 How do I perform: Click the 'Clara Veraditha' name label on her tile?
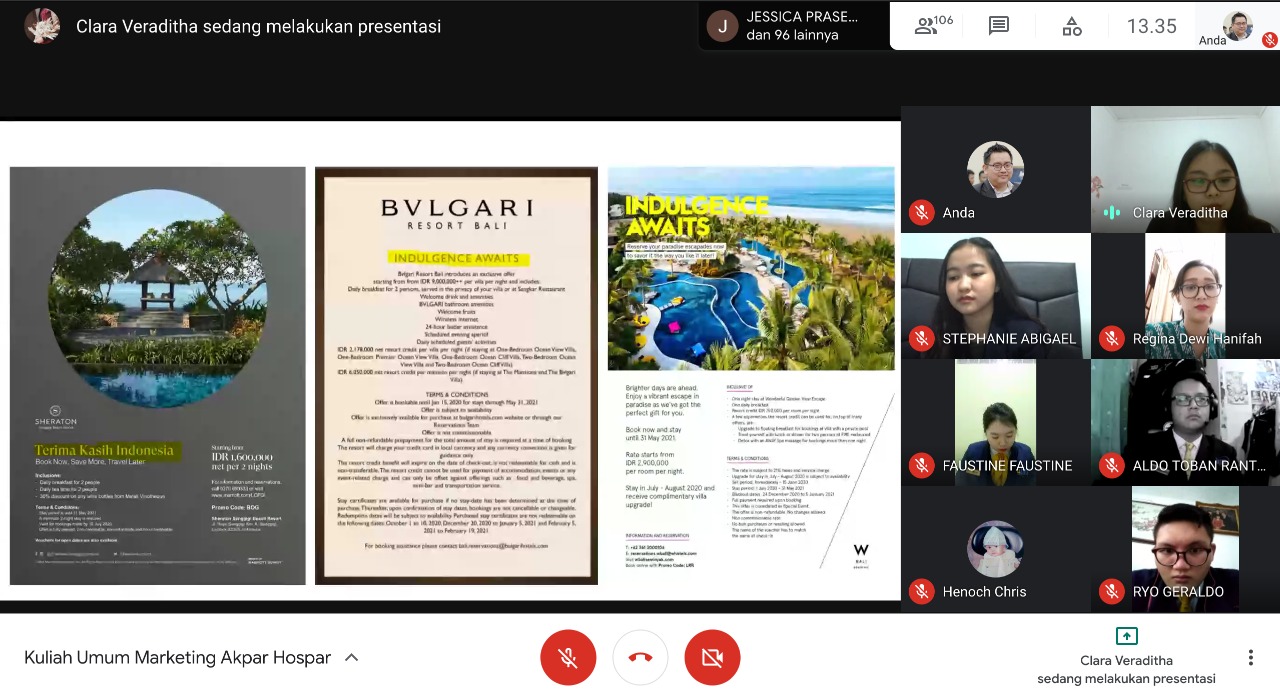tap(1180, 213)
